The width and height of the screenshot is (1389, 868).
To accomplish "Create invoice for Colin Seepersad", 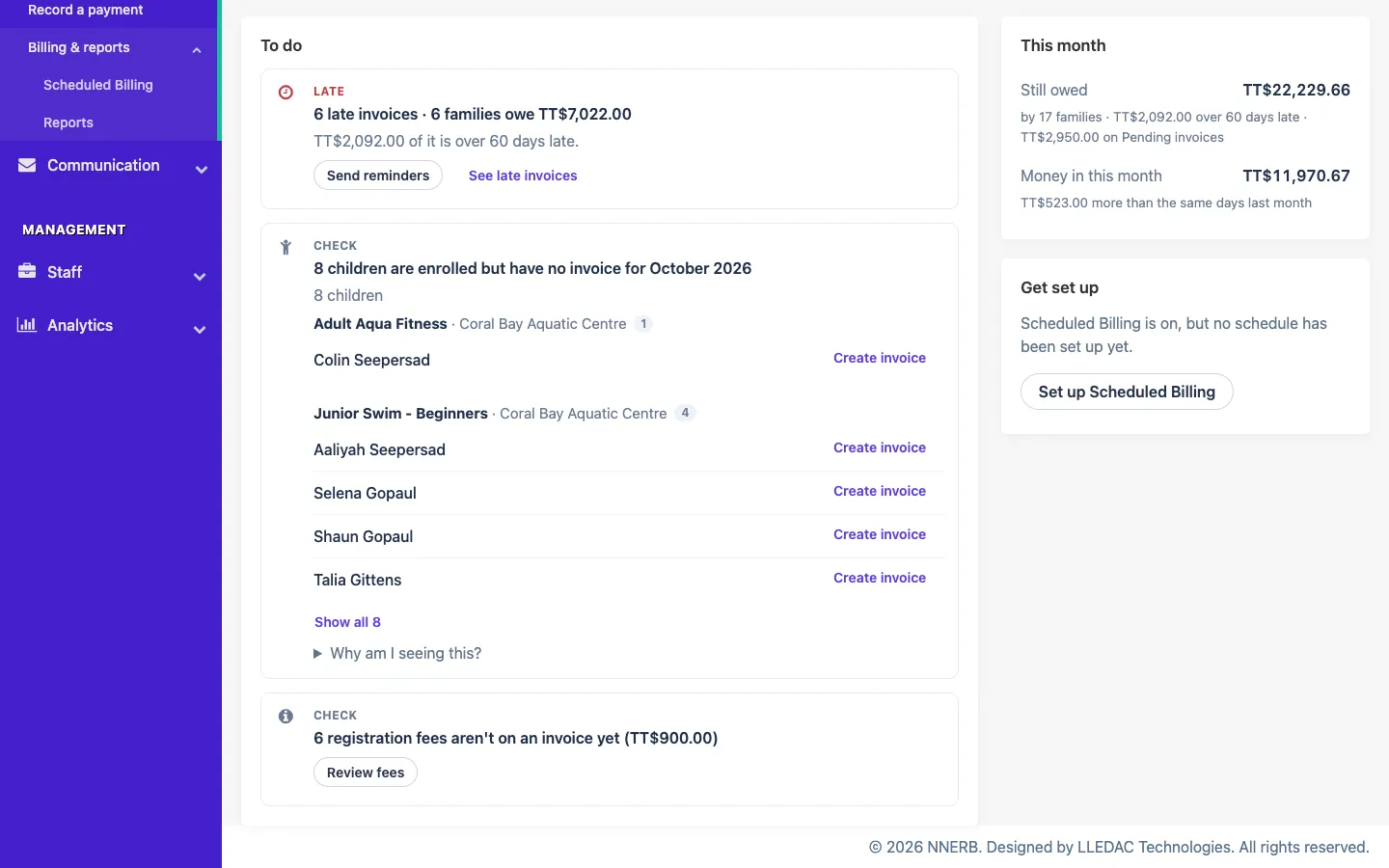I will tap(880, 358).
